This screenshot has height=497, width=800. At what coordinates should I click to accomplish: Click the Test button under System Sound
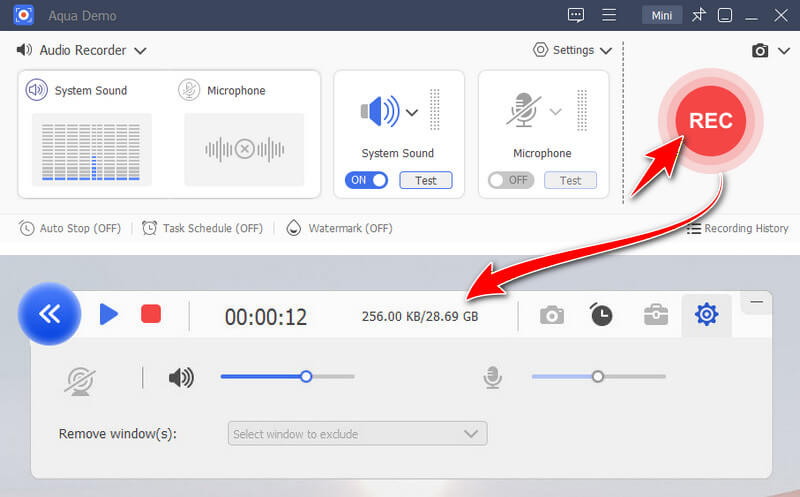[426, 180]
